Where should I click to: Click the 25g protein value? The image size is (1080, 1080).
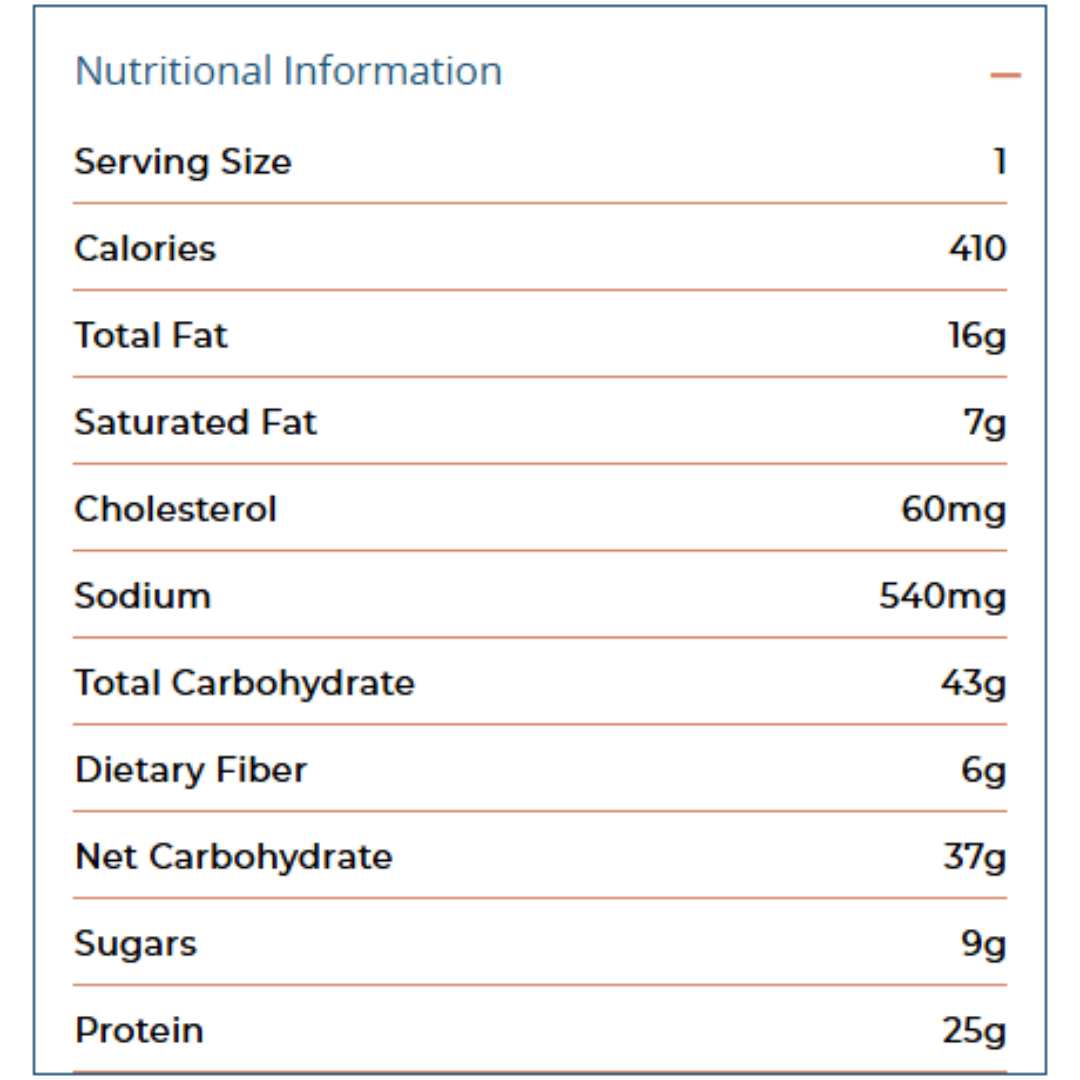click(974, 1031)
